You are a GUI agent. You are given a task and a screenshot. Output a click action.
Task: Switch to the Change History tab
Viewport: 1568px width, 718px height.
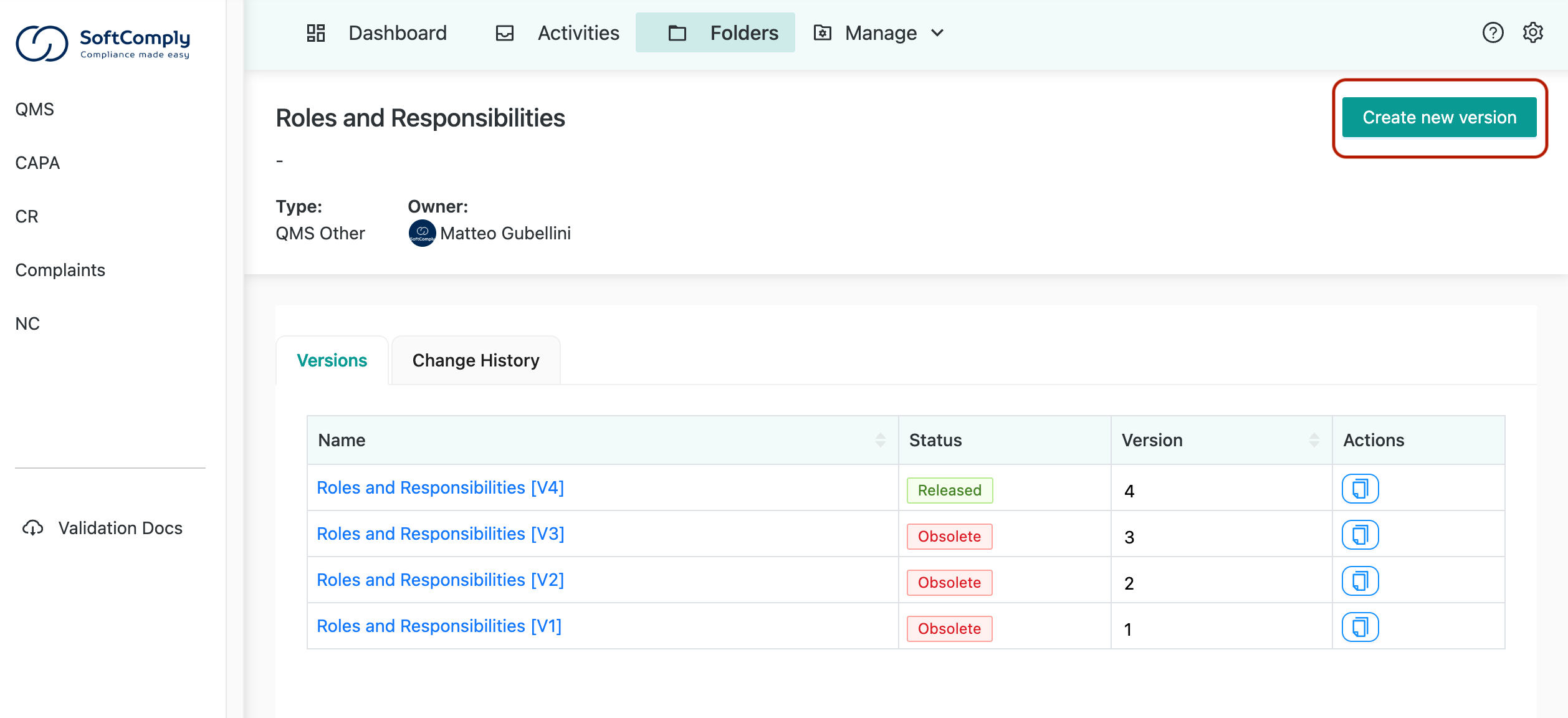(476, 360)
